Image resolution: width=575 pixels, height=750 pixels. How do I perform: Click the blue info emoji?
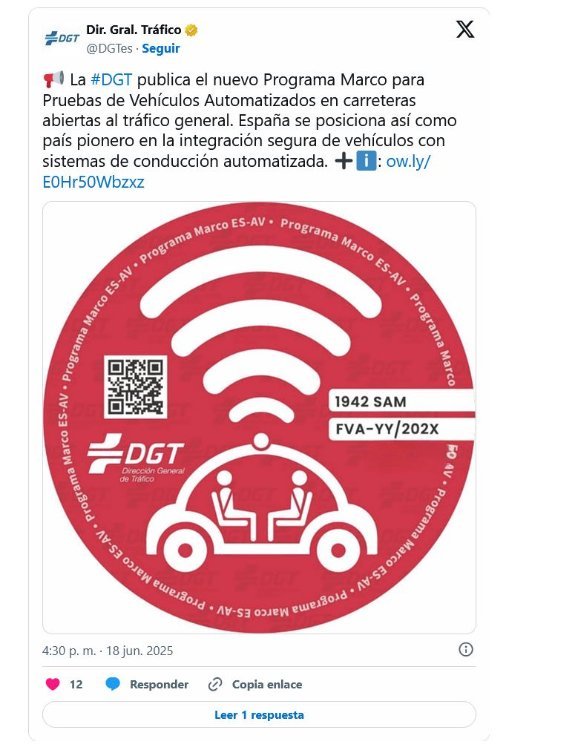click(x=366, y=162)
